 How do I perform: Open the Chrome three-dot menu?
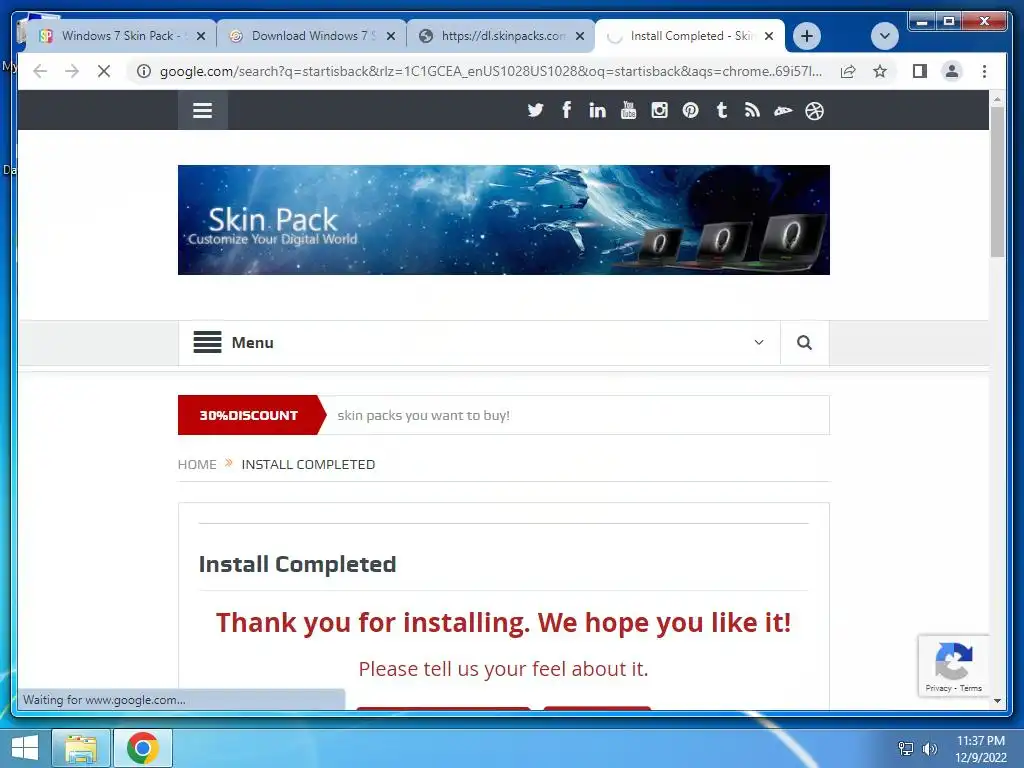pos(984,71)
